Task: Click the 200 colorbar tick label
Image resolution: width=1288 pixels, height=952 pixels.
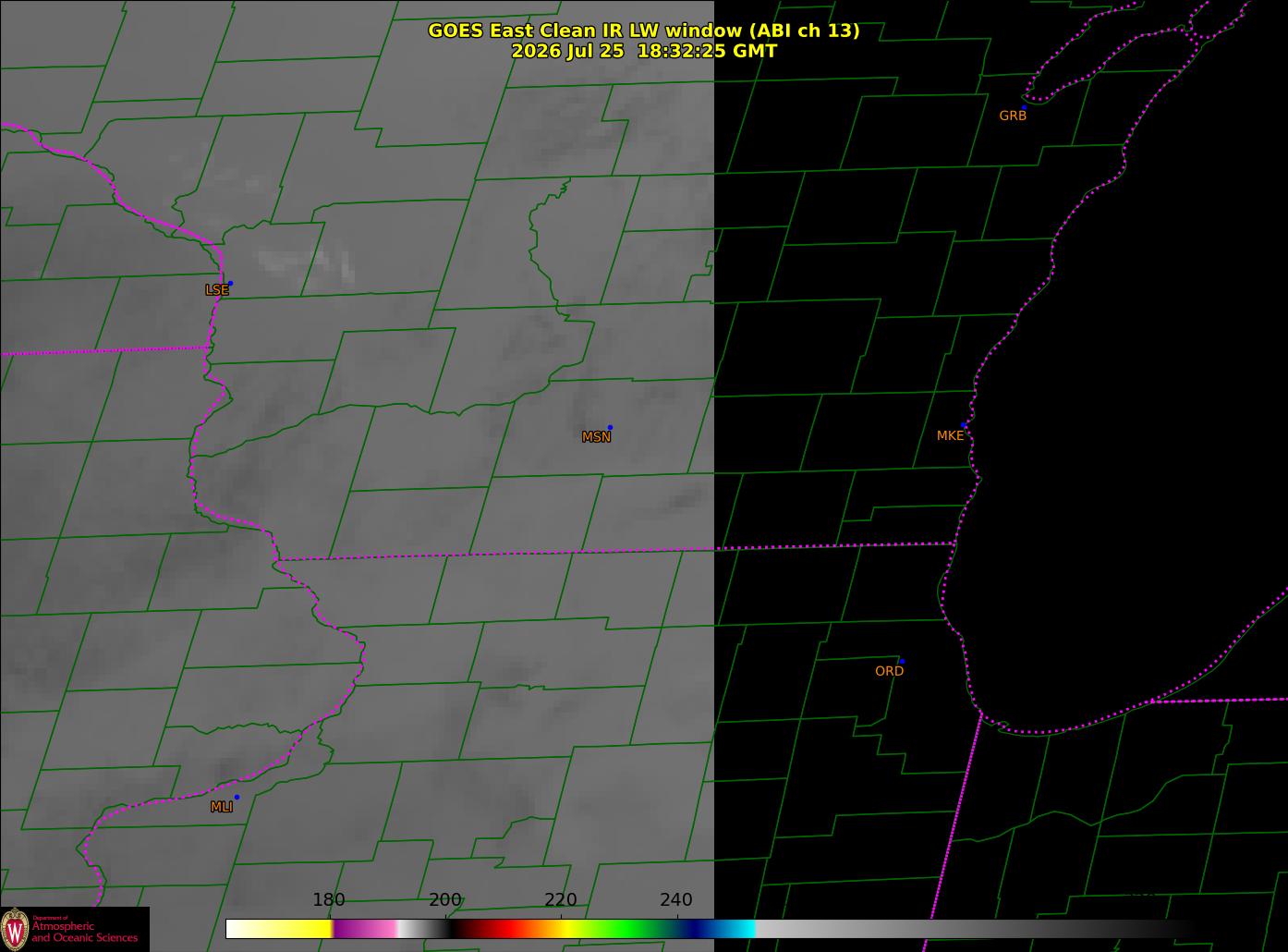Action: [444, 899]
